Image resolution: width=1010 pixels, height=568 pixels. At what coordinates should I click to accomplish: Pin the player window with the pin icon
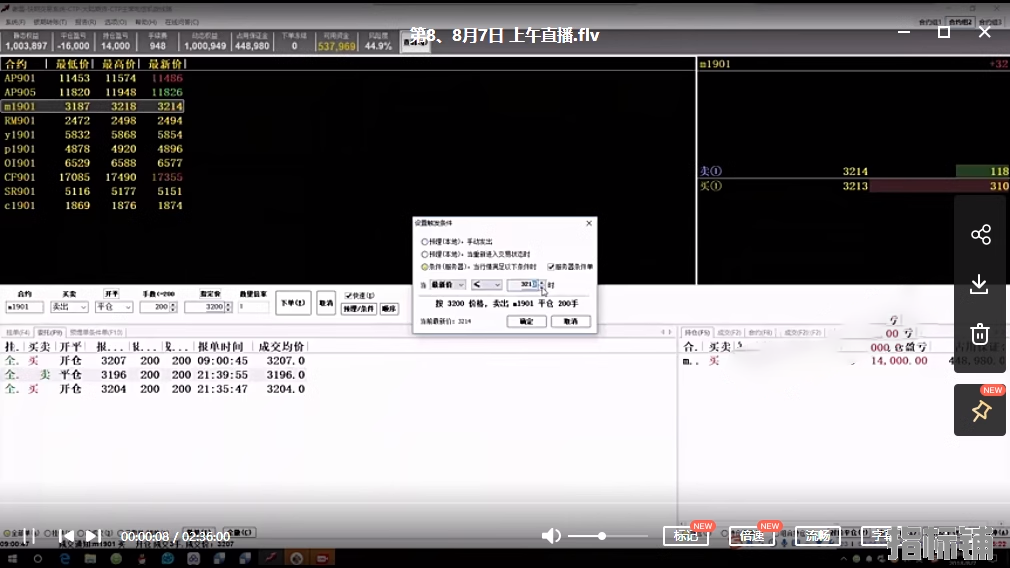(980, 411)
